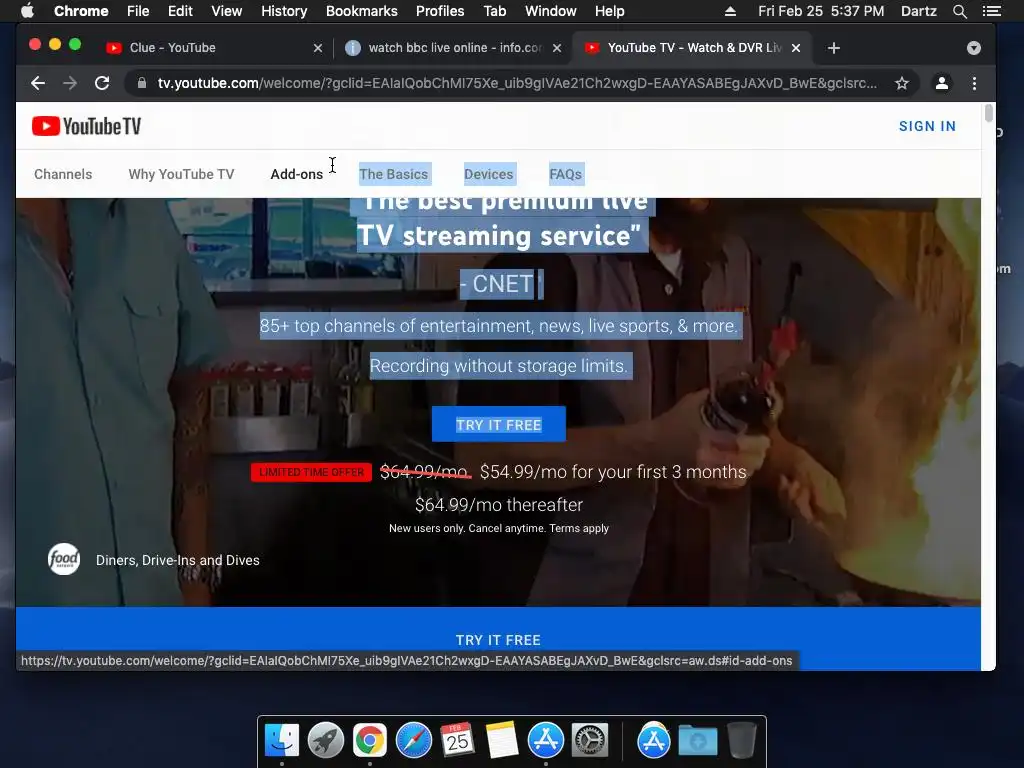This screenshot has width=1024, height=768.
Task: Open the Chrome profile avatar icon
Action: tap(942, 83)
